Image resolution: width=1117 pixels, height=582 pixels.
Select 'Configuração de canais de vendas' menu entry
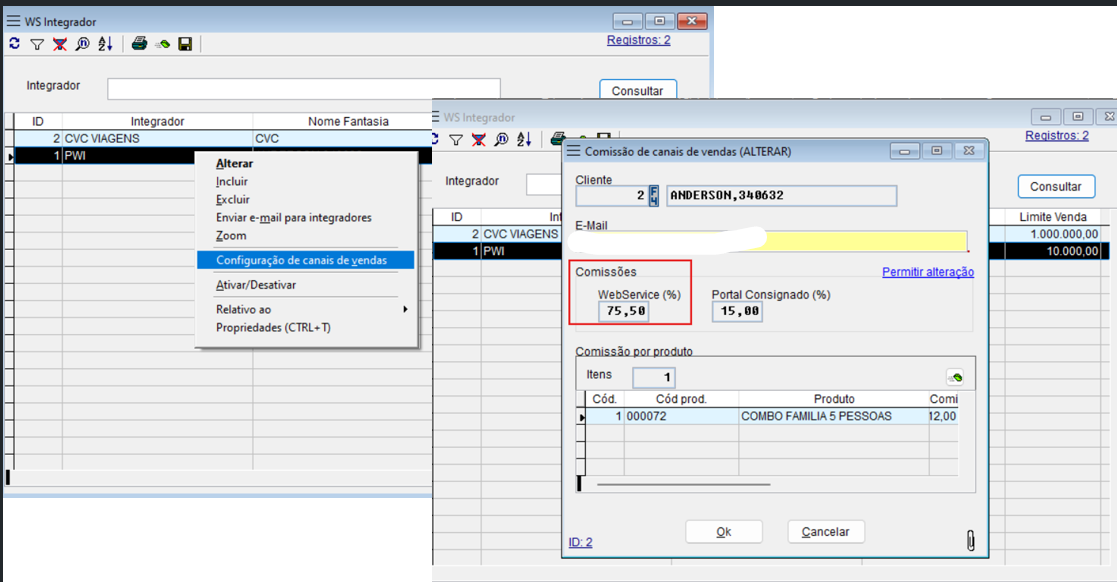coord(301,260)
